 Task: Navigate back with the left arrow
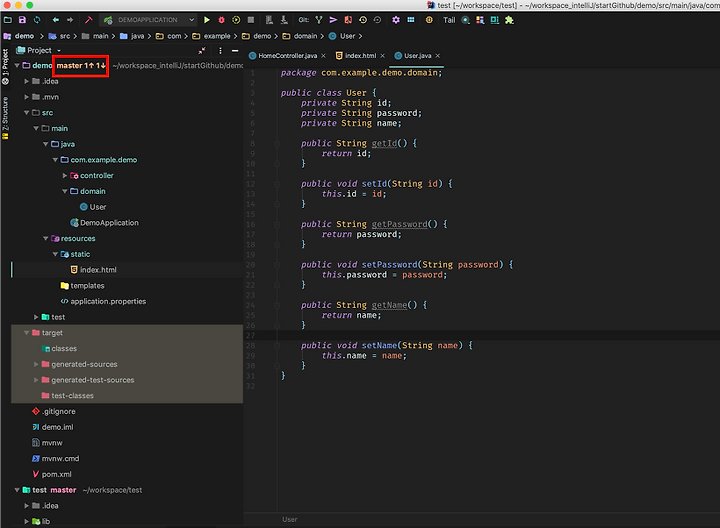click(x=56, y=20)
